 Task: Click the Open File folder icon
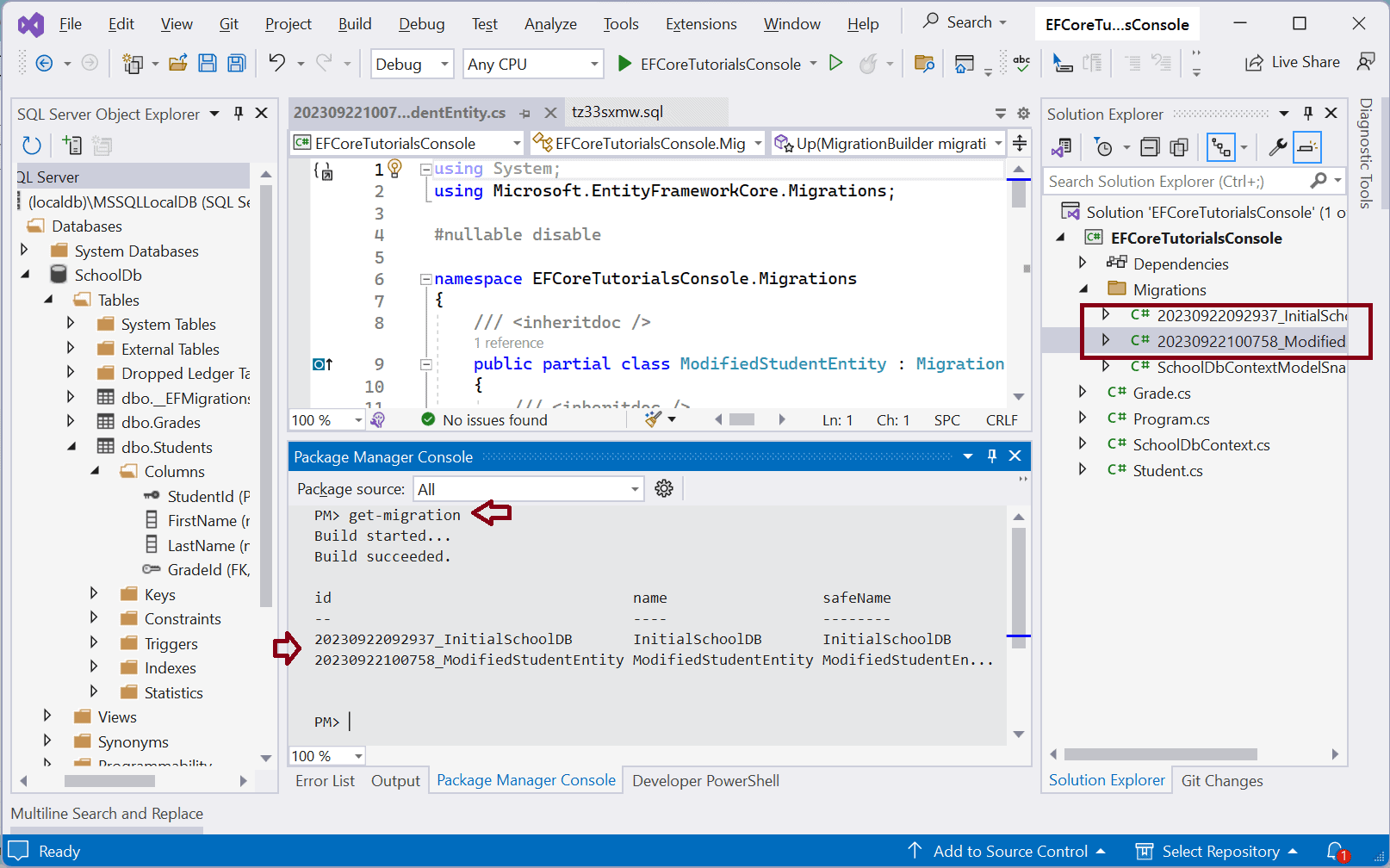coord(178,63)
